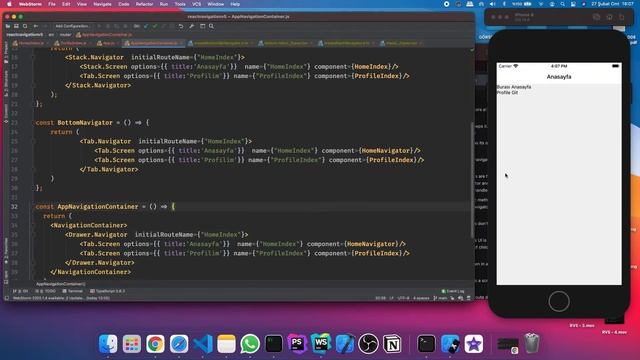Screen dimensions: 640x360
Task: Click the save all icon in toolbar
Action: tap(16, 26)
